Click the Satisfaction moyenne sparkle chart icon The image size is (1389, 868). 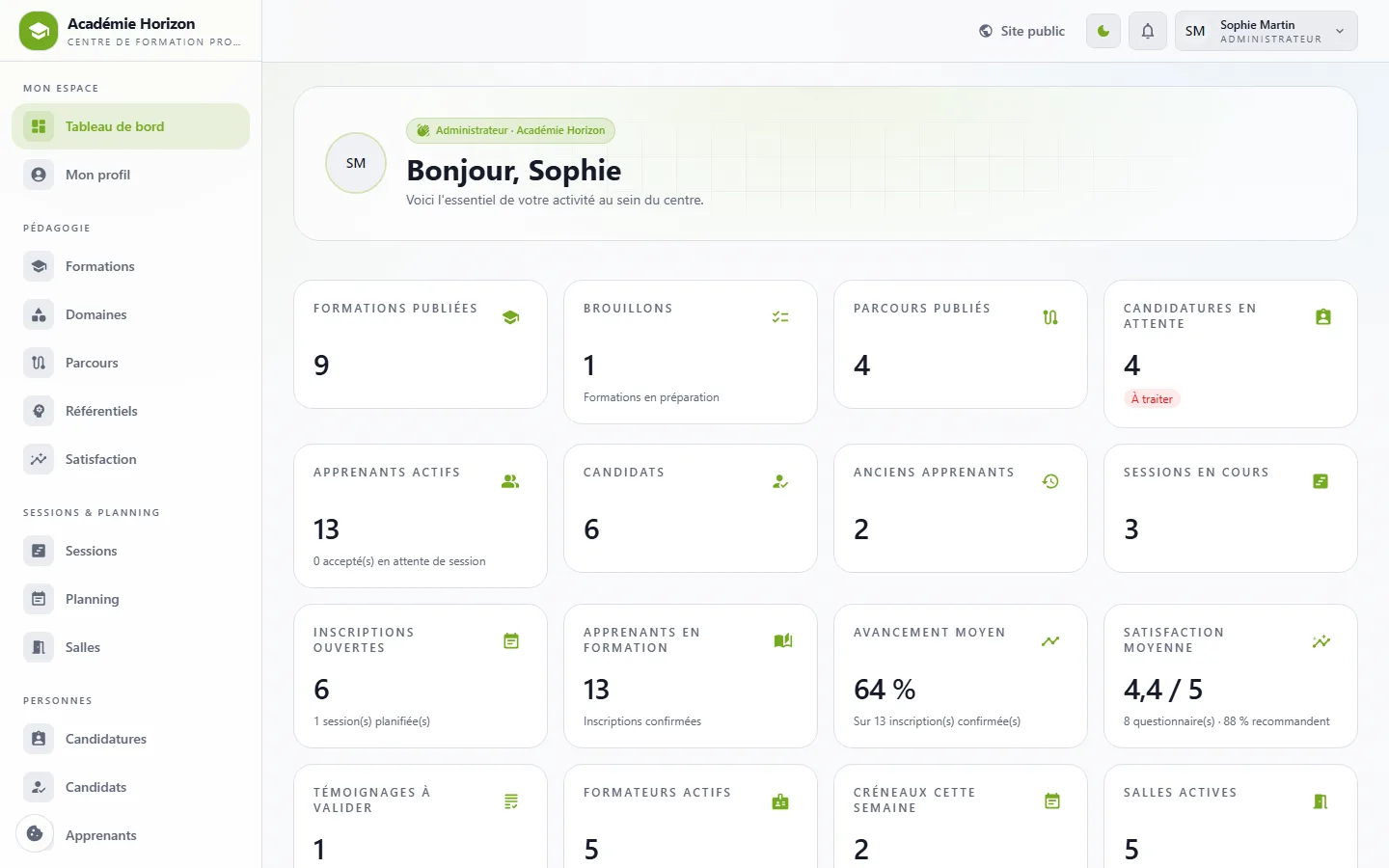[x=1321, y=640]
